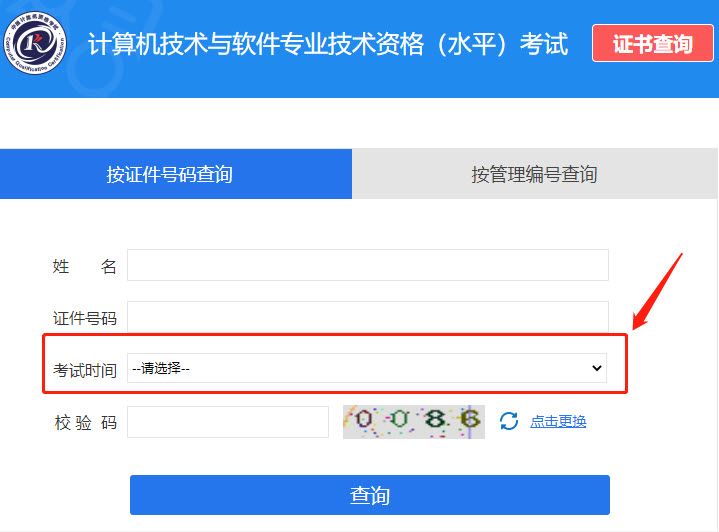
Task: Click the 计算机技术与软件专业技术资格 header title
Action: pyautogui.click(x=328, y=44)
